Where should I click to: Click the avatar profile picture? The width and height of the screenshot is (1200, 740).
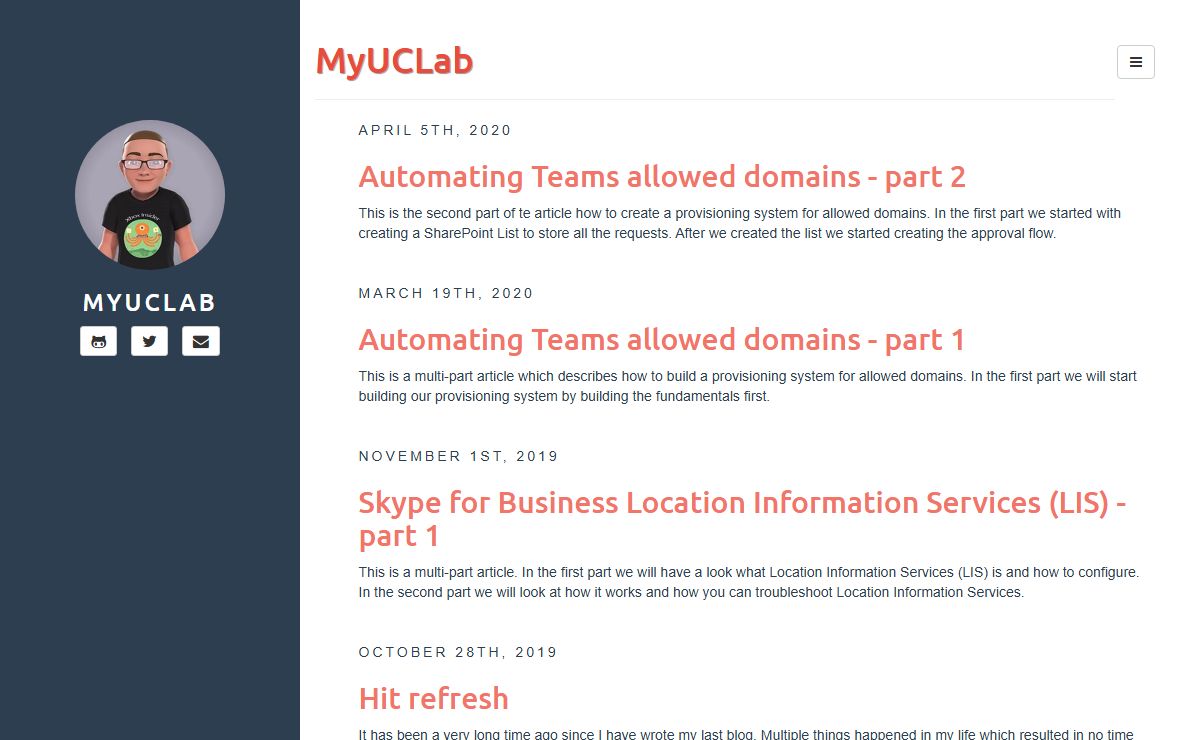[150, 195]
